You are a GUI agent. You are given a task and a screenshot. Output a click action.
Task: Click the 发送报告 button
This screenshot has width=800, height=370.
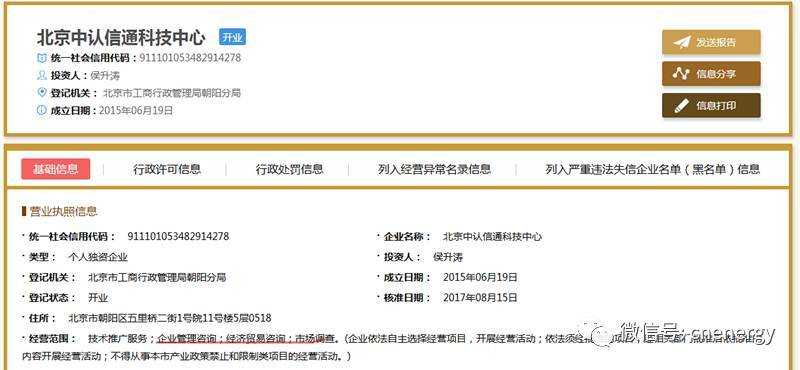[711, 42]
